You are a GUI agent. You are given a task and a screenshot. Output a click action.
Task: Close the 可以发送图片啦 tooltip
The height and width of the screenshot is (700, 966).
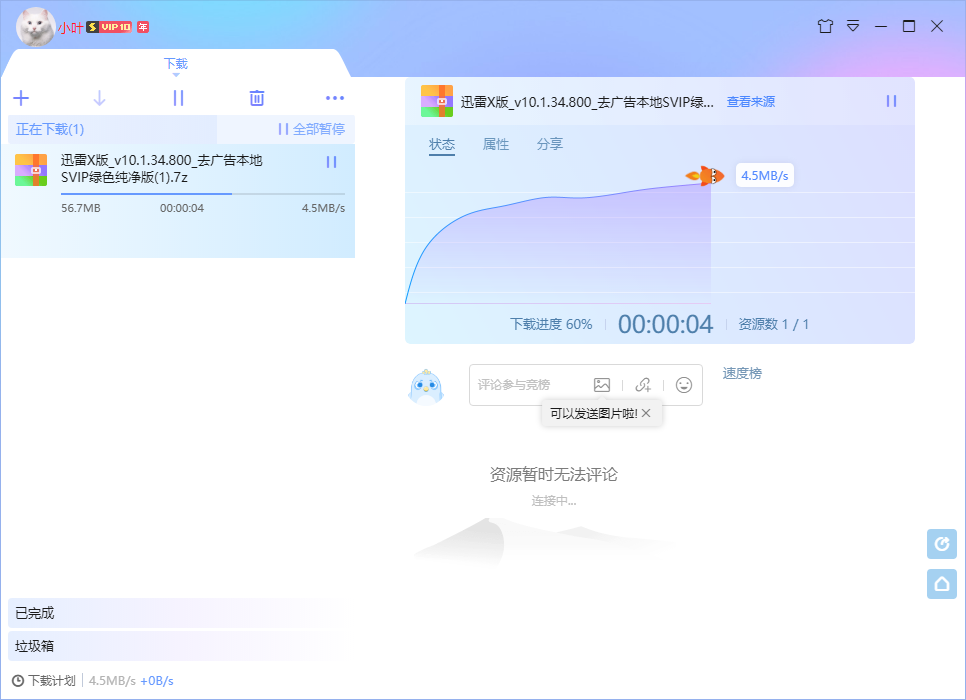coord(646,413)
